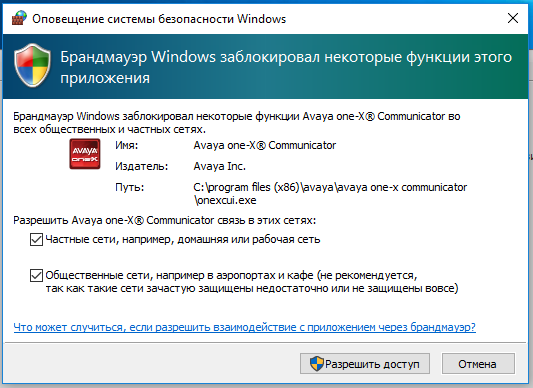Click the title "Оповещение системы безопасности Windows"
The height and width of the screenshot is (388, 533).
point(159,19)
